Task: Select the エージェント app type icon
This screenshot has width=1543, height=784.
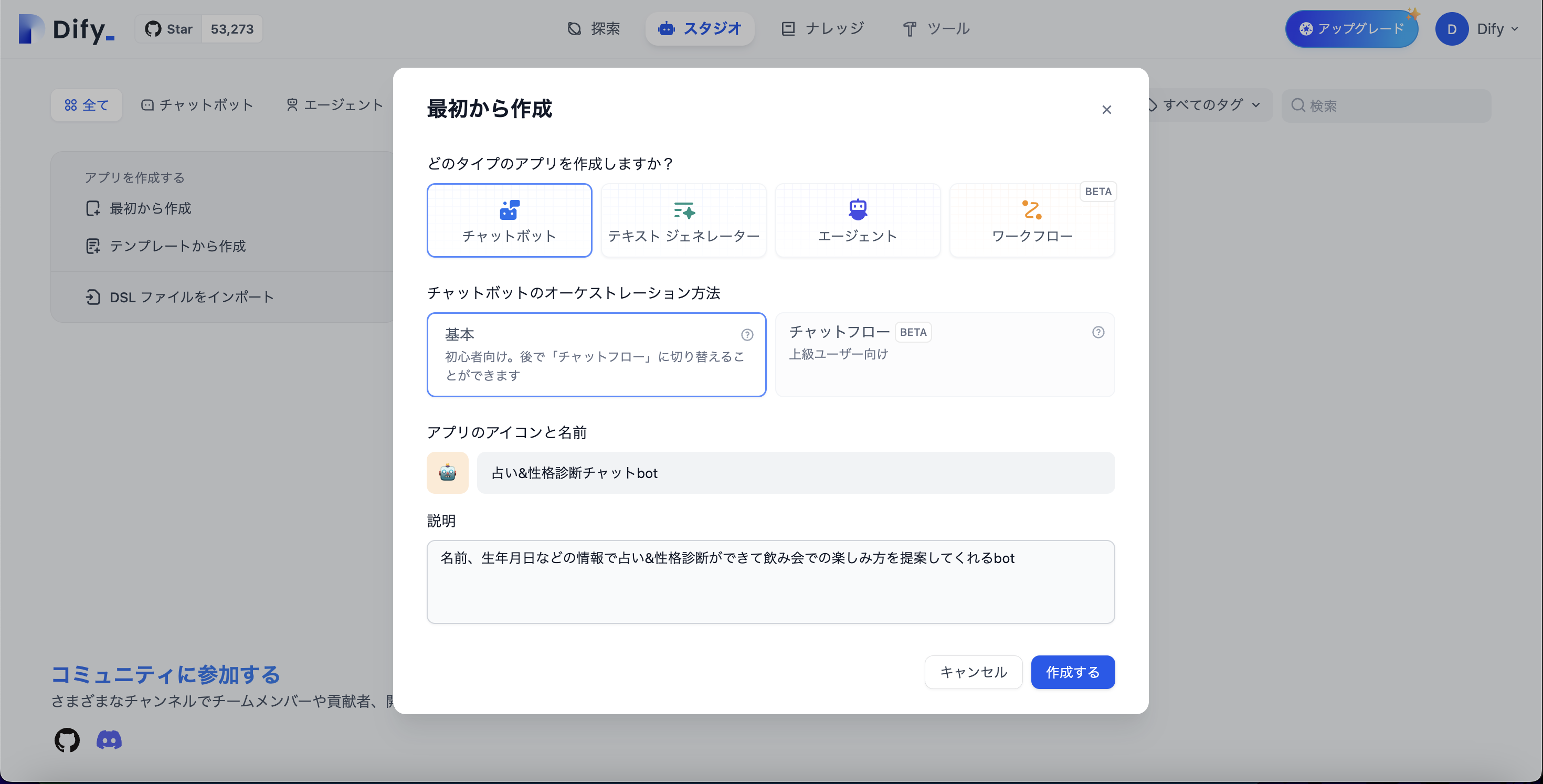Action: [857, 208]
